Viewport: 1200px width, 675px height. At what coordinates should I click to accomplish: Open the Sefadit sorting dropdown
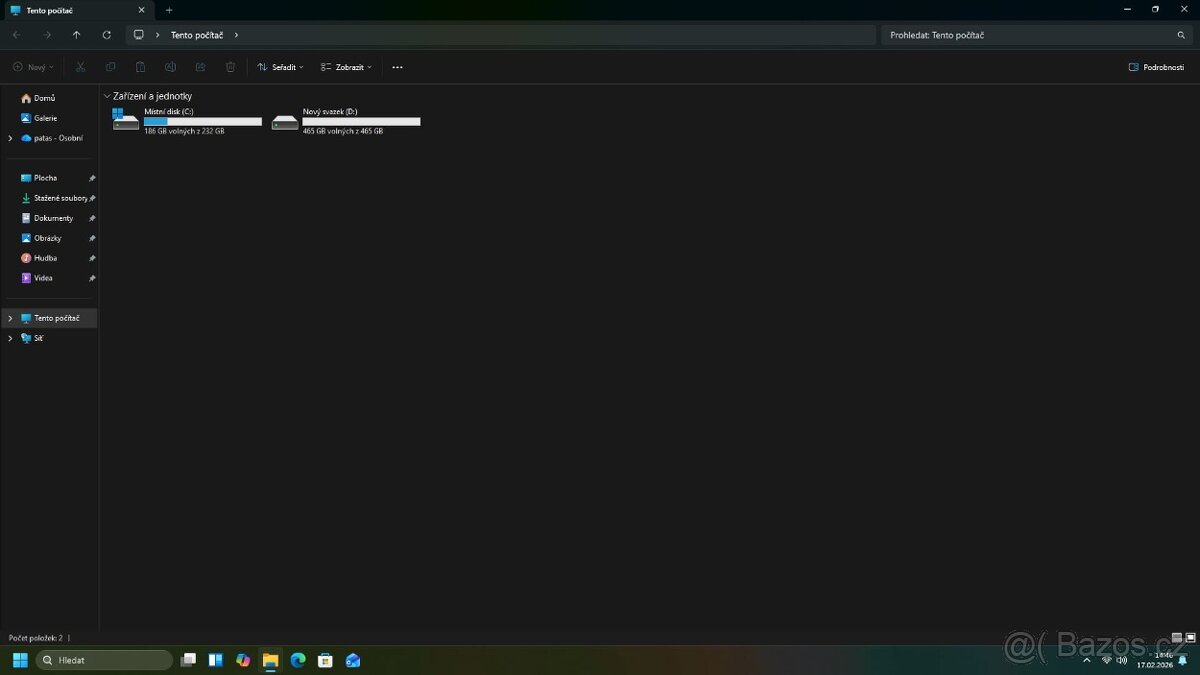[279, 67]
